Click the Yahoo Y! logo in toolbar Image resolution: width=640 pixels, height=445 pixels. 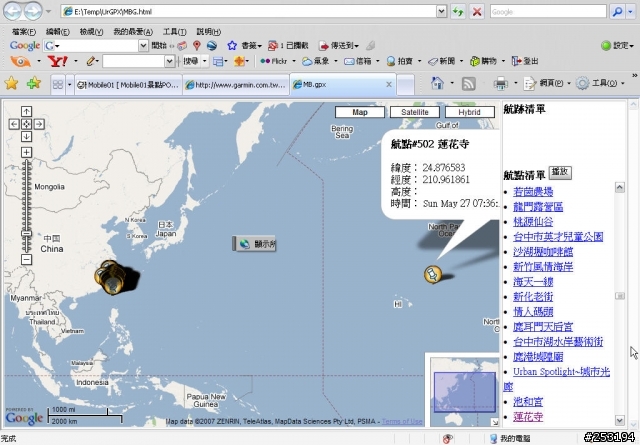(x=58, y=61)
